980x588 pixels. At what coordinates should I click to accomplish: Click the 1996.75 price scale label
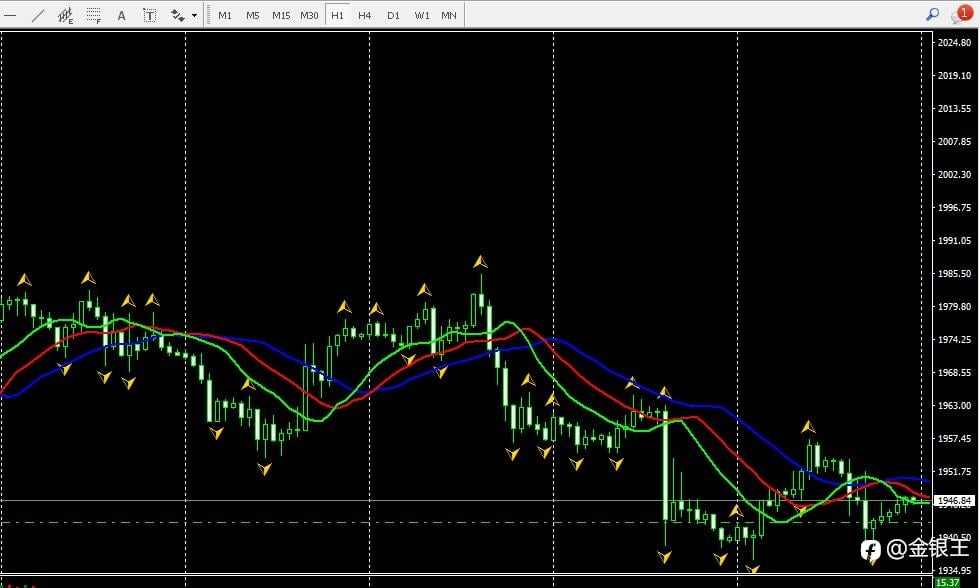(954, 207)
